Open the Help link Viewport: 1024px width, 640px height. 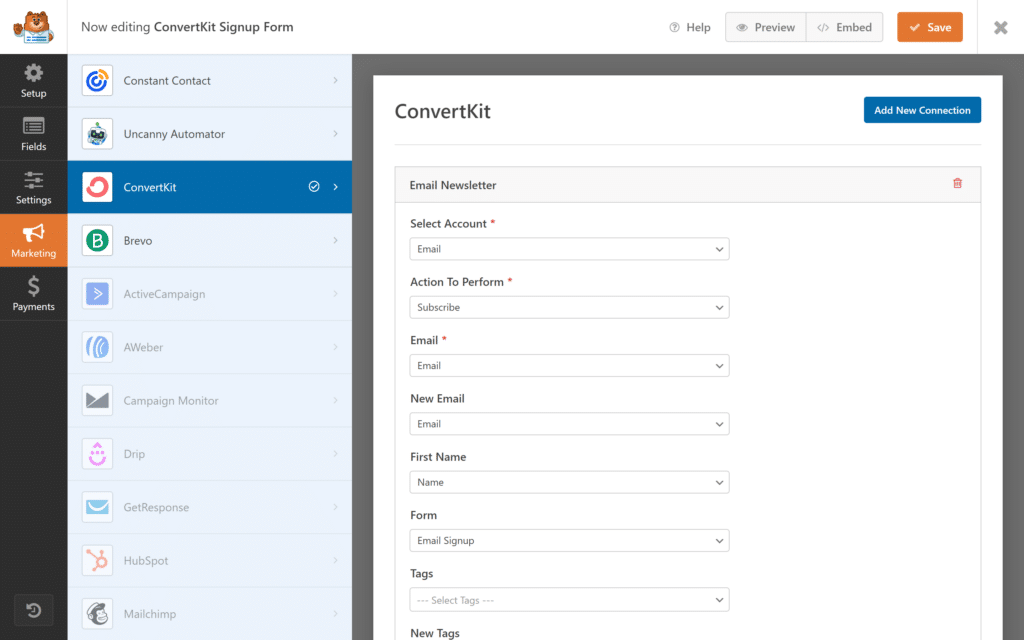(x=689, y=27)
